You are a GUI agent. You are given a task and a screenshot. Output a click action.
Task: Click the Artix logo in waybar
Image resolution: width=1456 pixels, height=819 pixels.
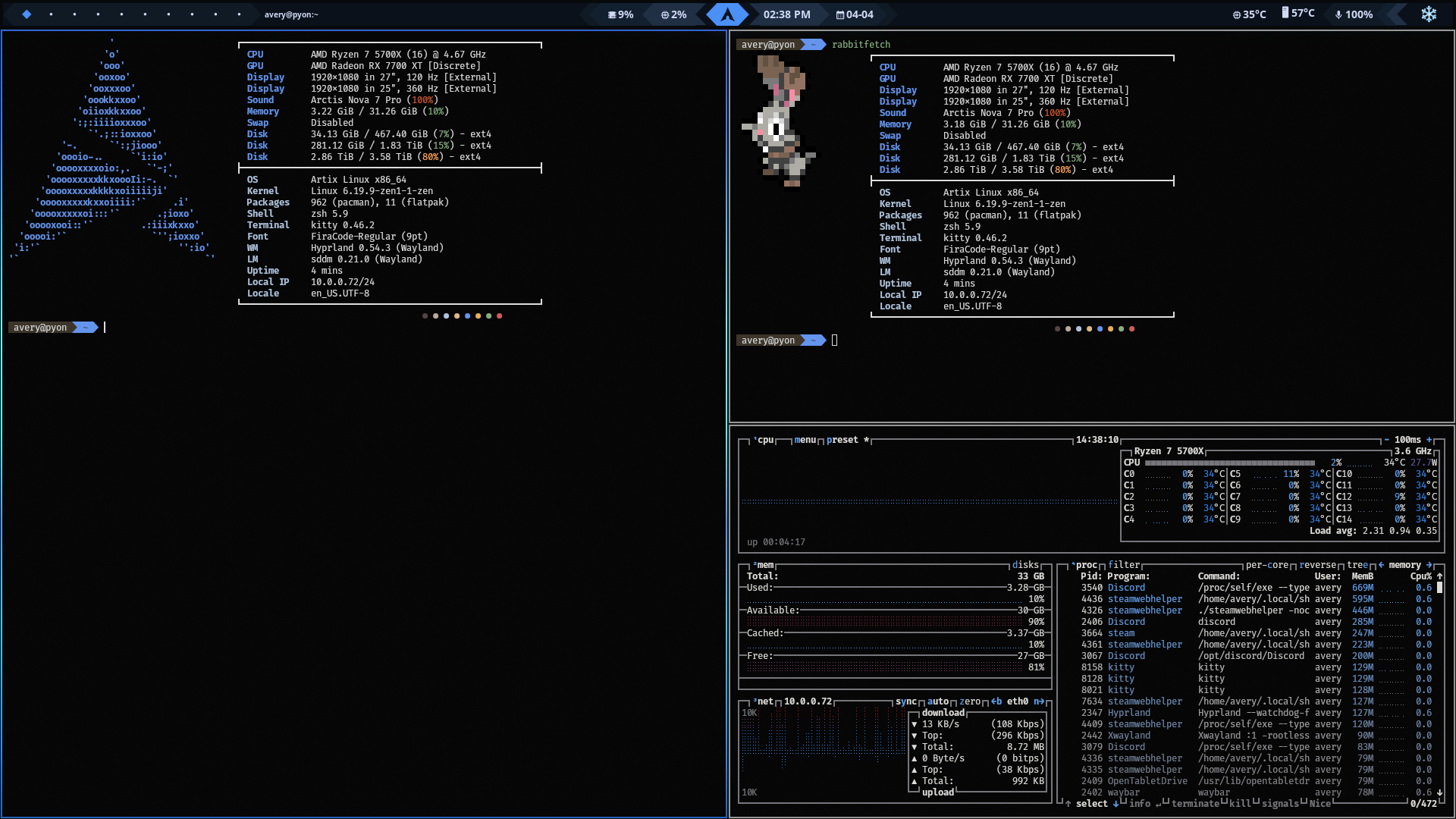pos(727,14)
